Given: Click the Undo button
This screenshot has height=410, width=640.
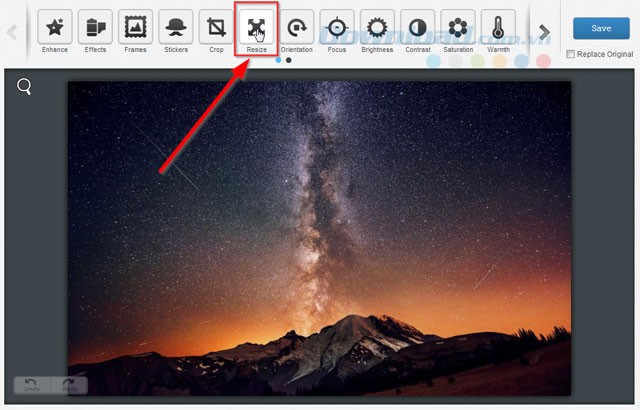Looking at the screenshot, I should click(x=31, y=385).
